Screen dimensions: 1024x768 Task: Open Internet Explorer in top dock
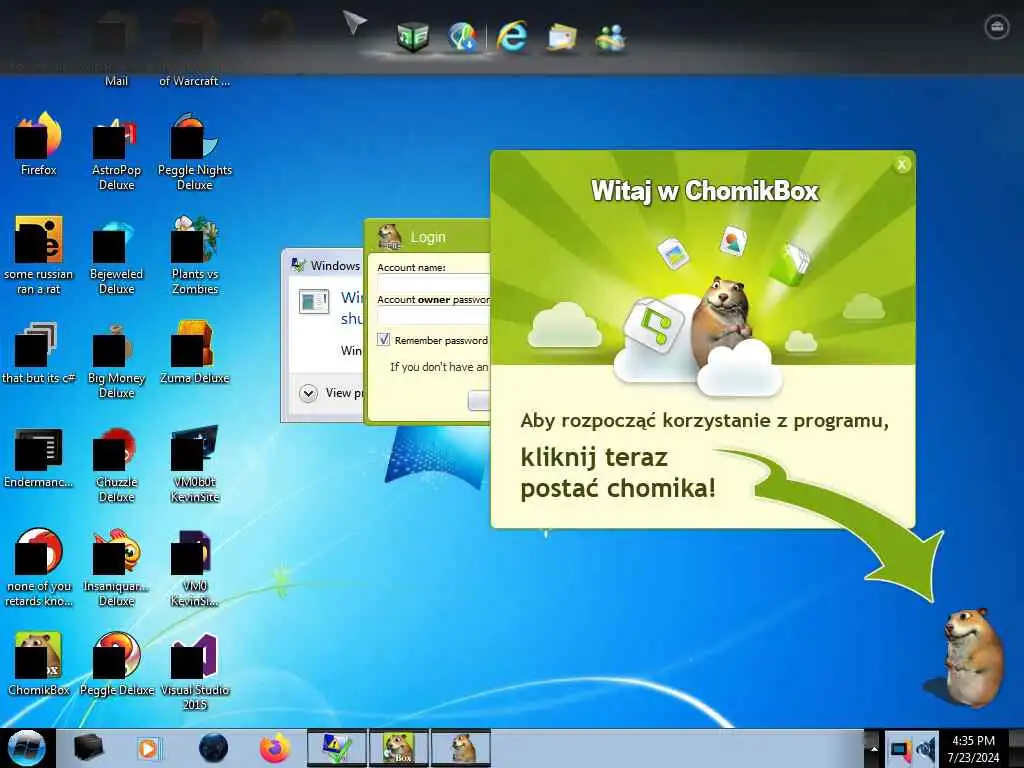tap(512, 35)
